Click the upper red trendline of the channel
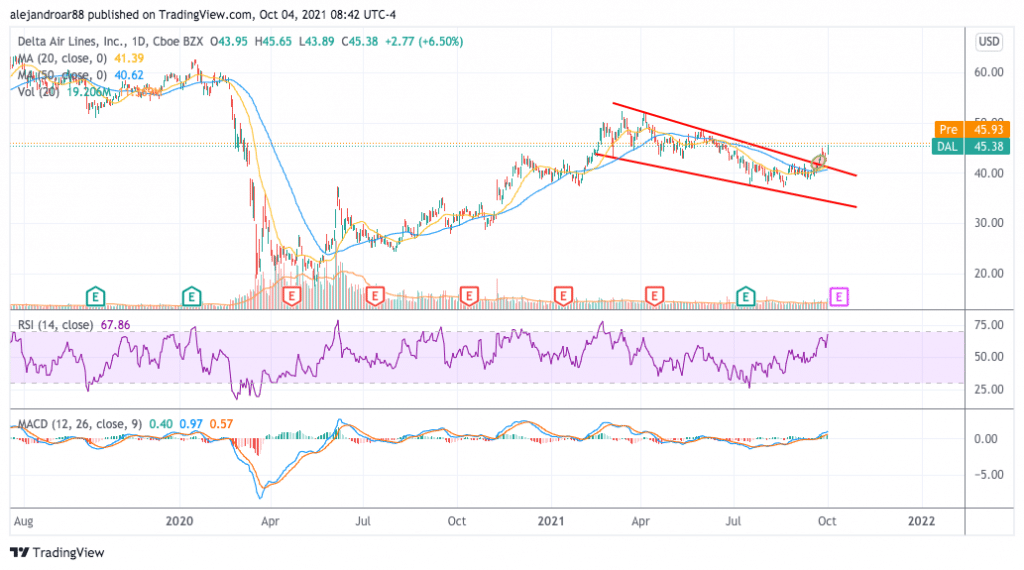This screenshot has width=1024, height=570. click(735, 139)
